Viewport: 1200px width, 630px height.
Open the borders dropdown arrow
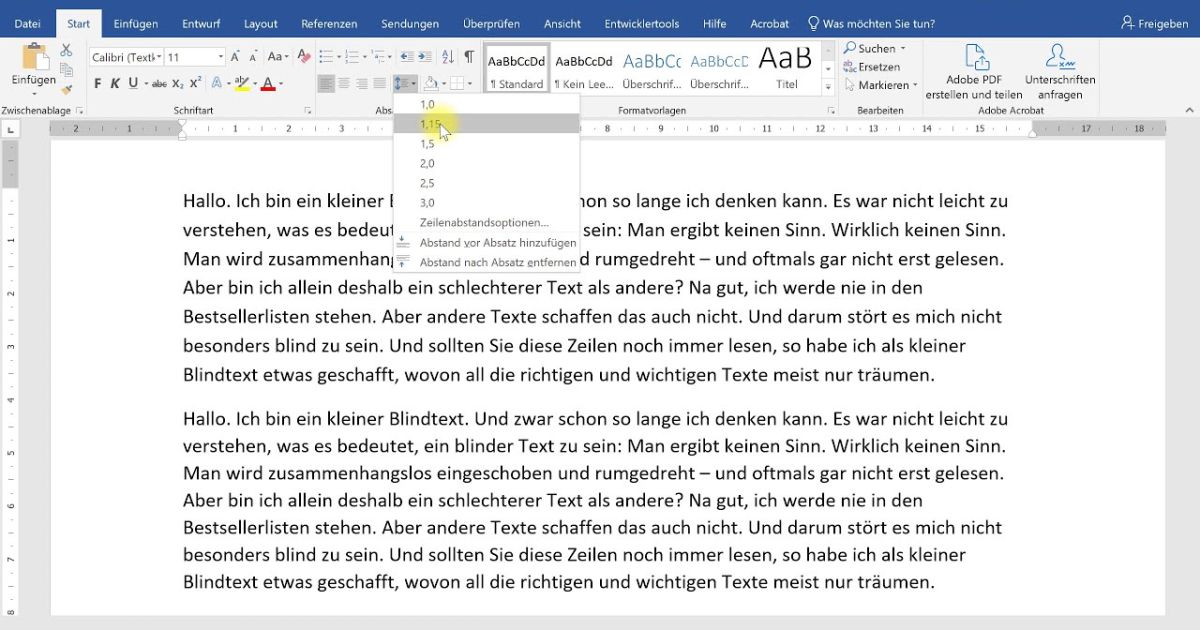(x=470, y=84)
